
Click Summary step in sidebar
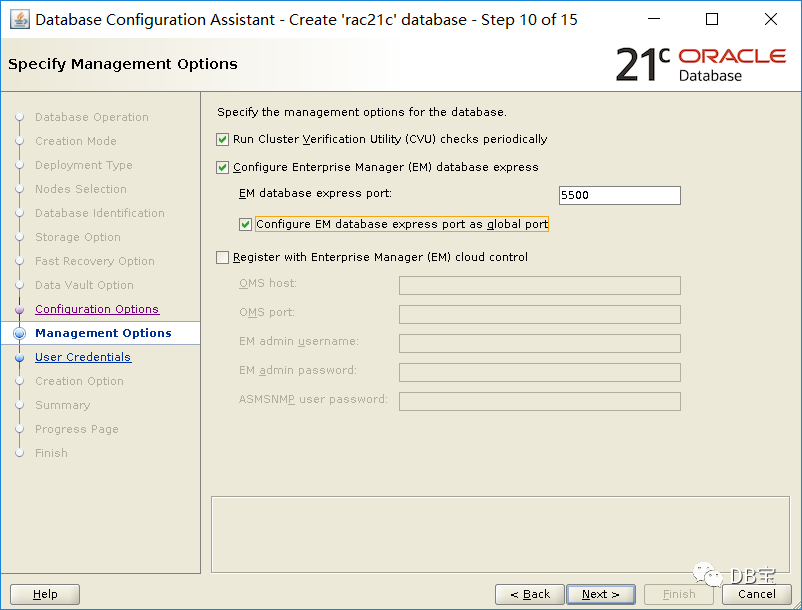(62, 405)
